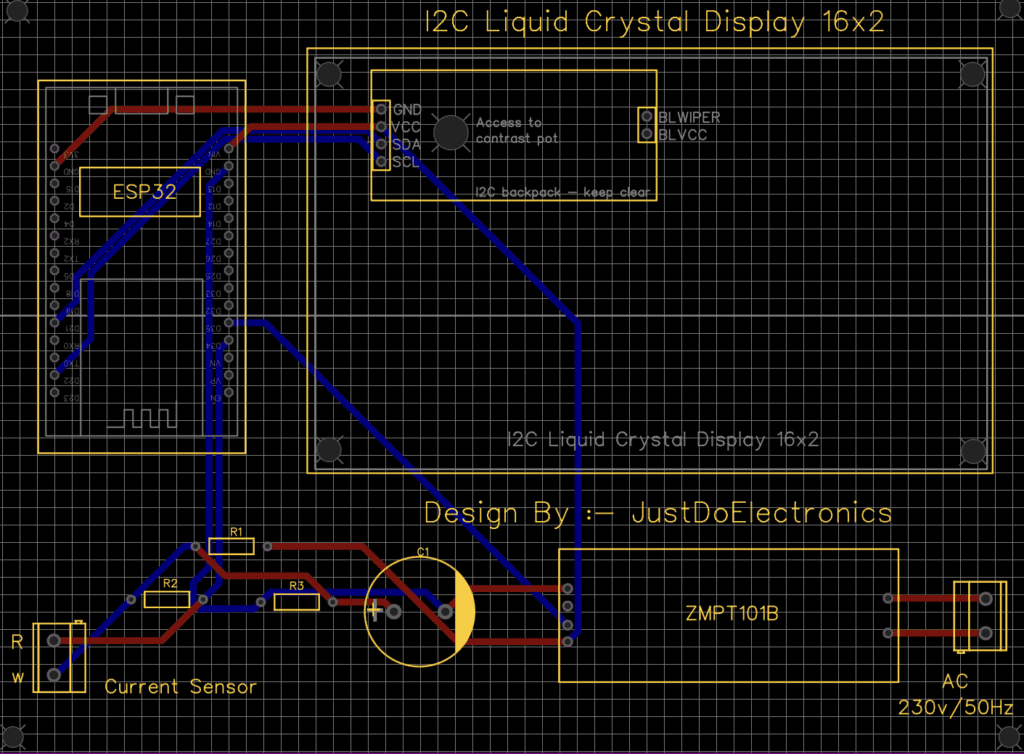Viewport: 1024px width, 754px height.
Task: Click the C1 capacitor designator
Action: coord(423,552)
